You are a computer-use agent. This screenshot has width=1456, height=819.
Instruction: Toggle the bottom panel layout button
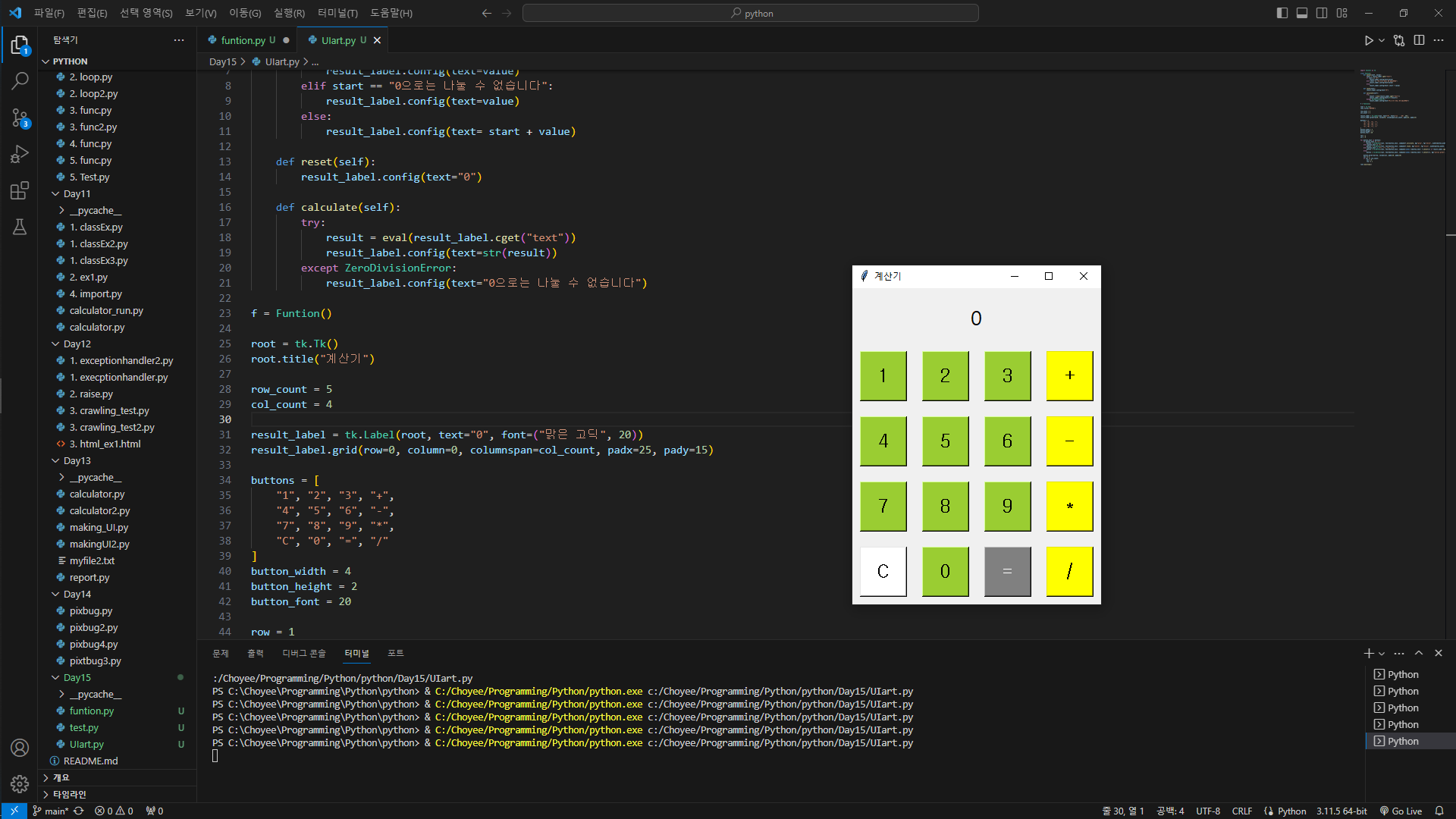(x=1302, y=13)
